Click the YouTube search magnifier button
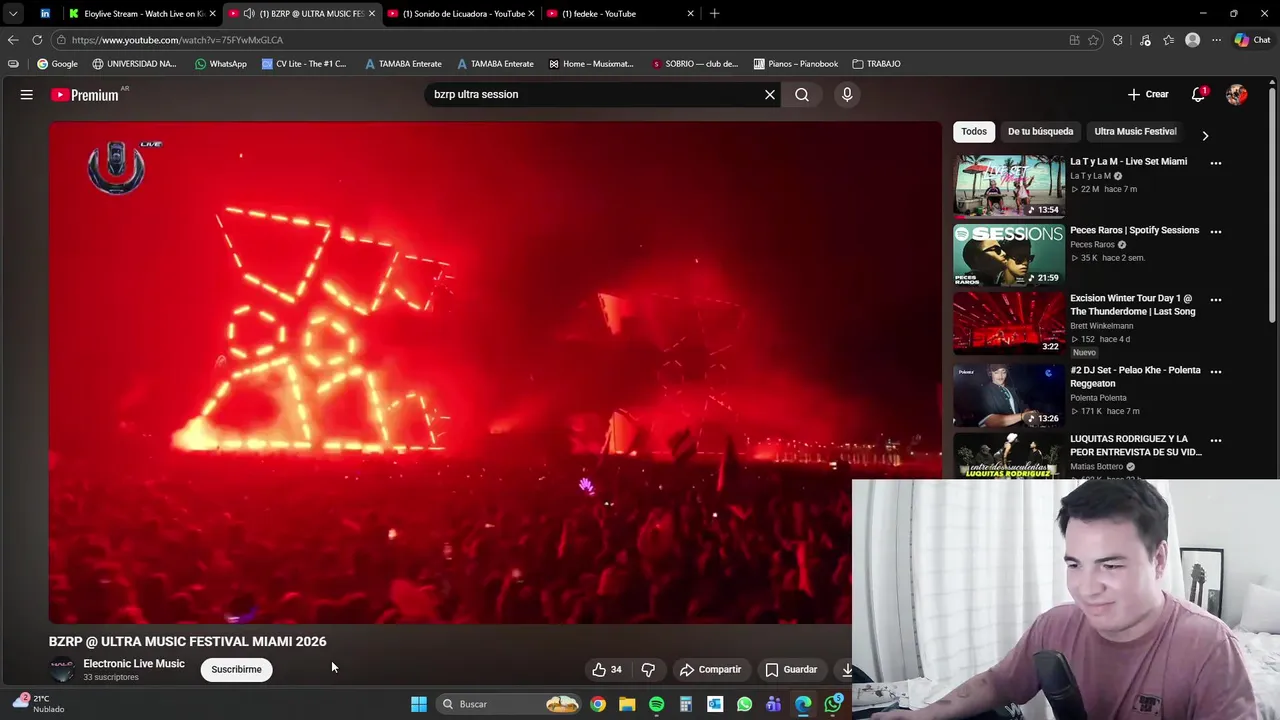 click(x=802, y=95)
